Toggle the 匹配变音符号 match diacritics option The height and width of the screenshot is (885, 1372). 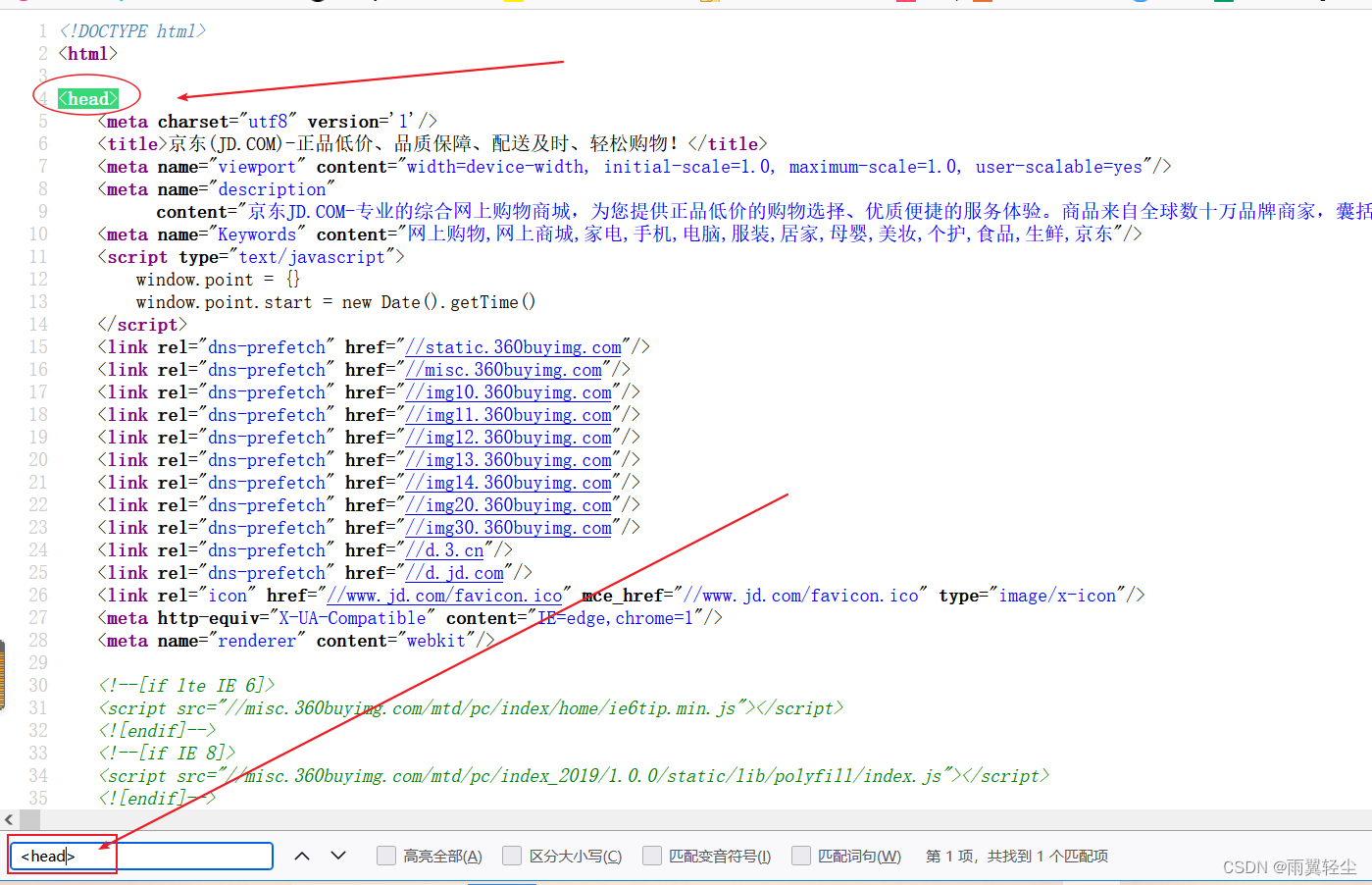tap(652, 856)
